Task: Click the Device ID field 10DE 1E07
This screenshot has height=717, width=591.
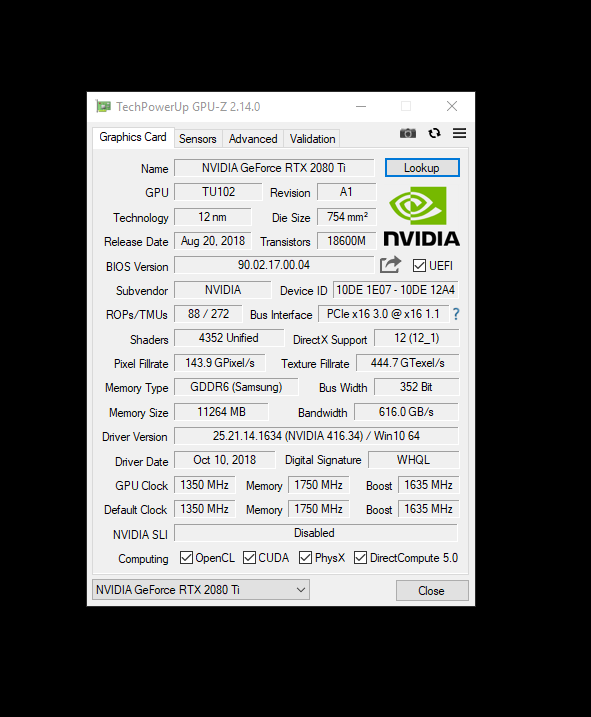Action: pyautogui.click(x=396, y=290)
